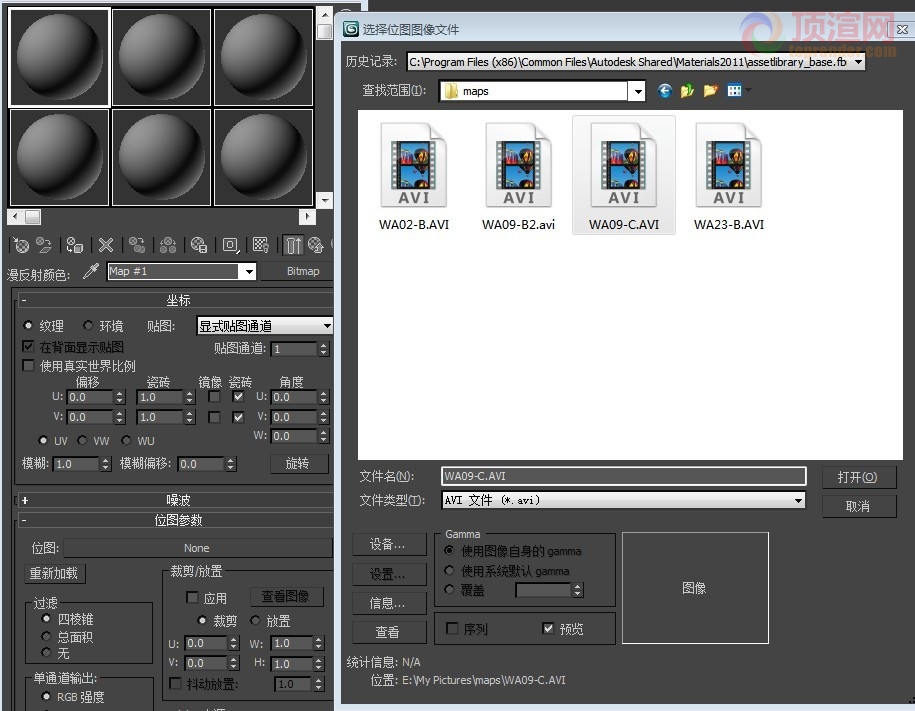Click the 信息... button
Screen dimensions: 915x711
click(389, 603)
